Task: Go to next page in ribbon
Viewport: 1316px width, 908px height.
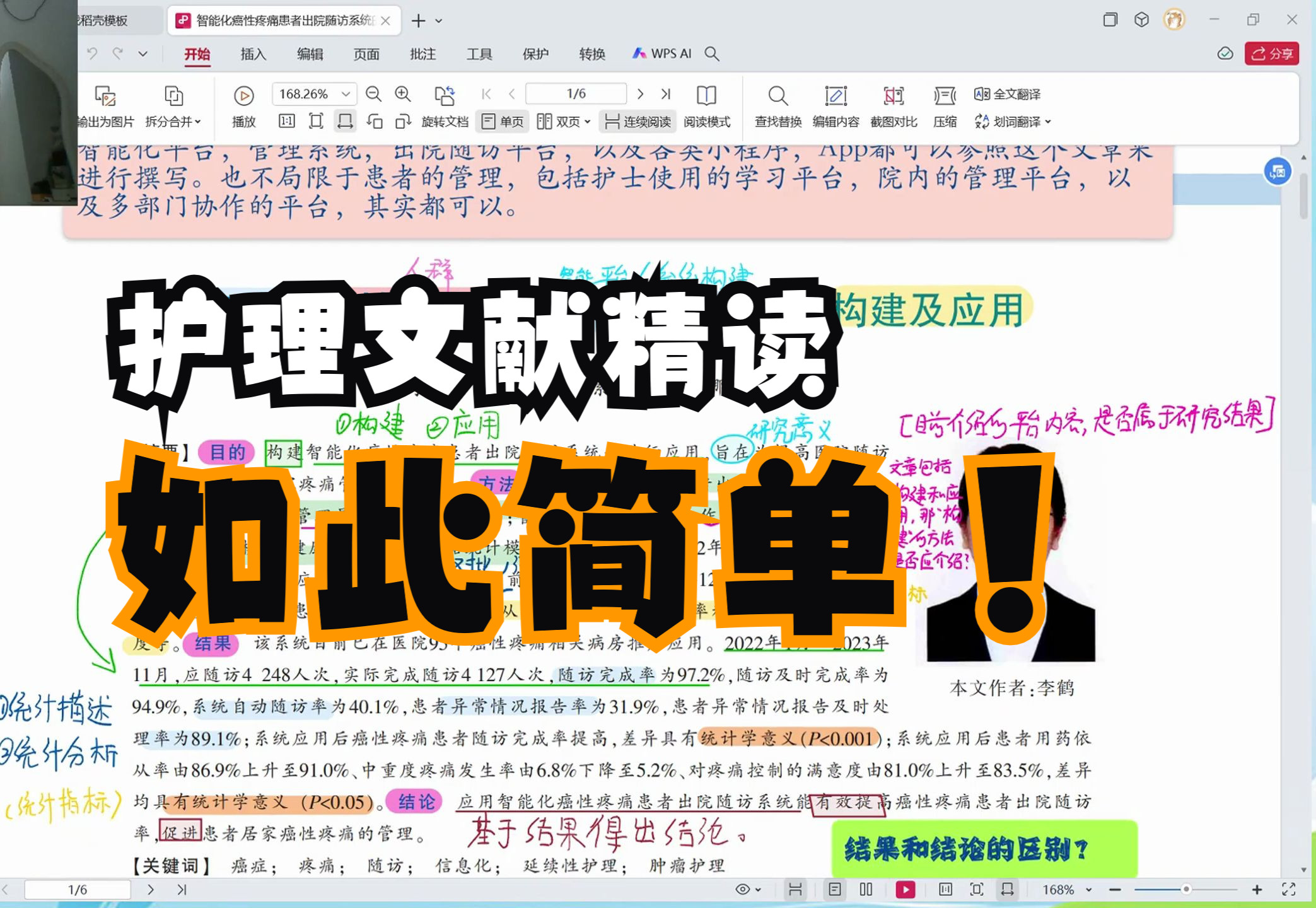Action: pos(640,94)
